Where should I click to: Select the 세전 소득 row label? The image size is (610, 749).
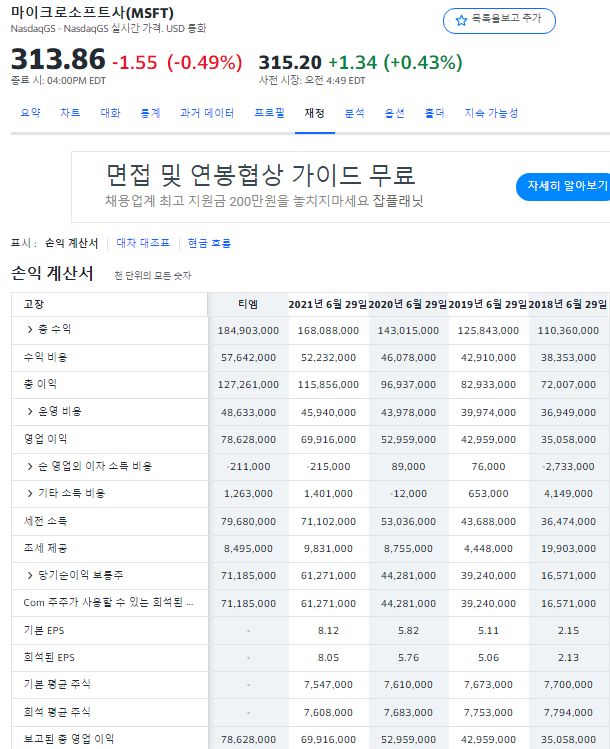coord(45,521)
